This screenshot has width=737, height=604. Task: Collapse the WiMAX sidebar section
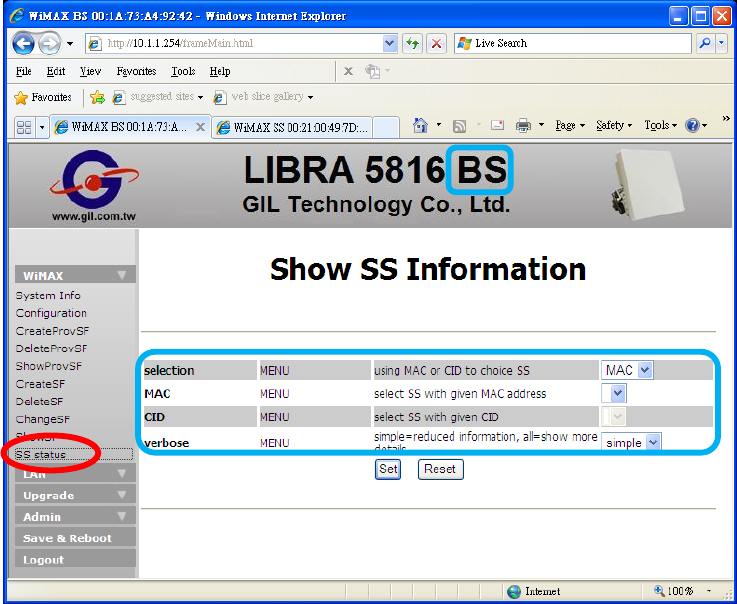[75, 275]
